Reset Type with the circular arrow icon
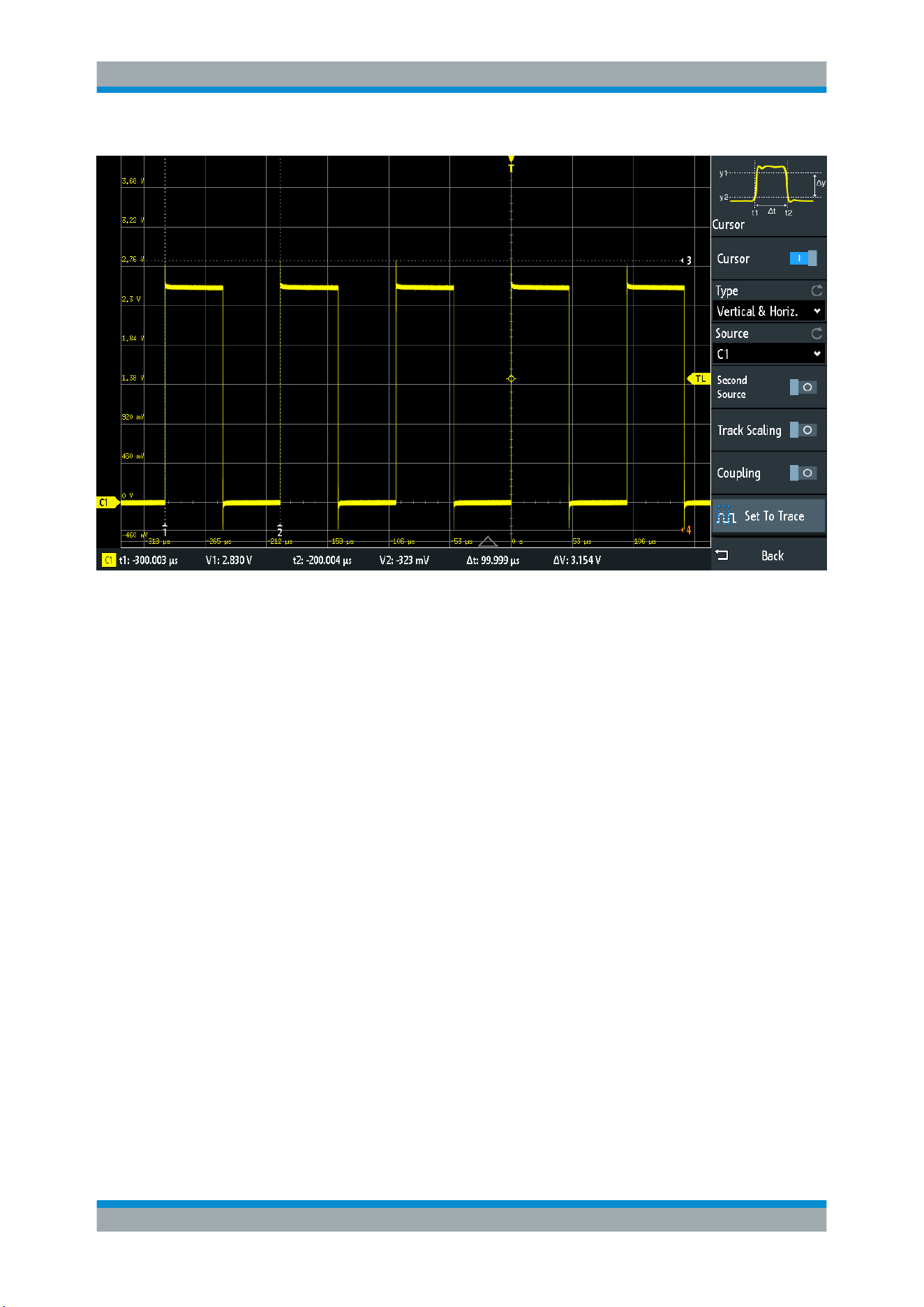This screenshot has width=924, height=1307. click(x=817, y=290)
